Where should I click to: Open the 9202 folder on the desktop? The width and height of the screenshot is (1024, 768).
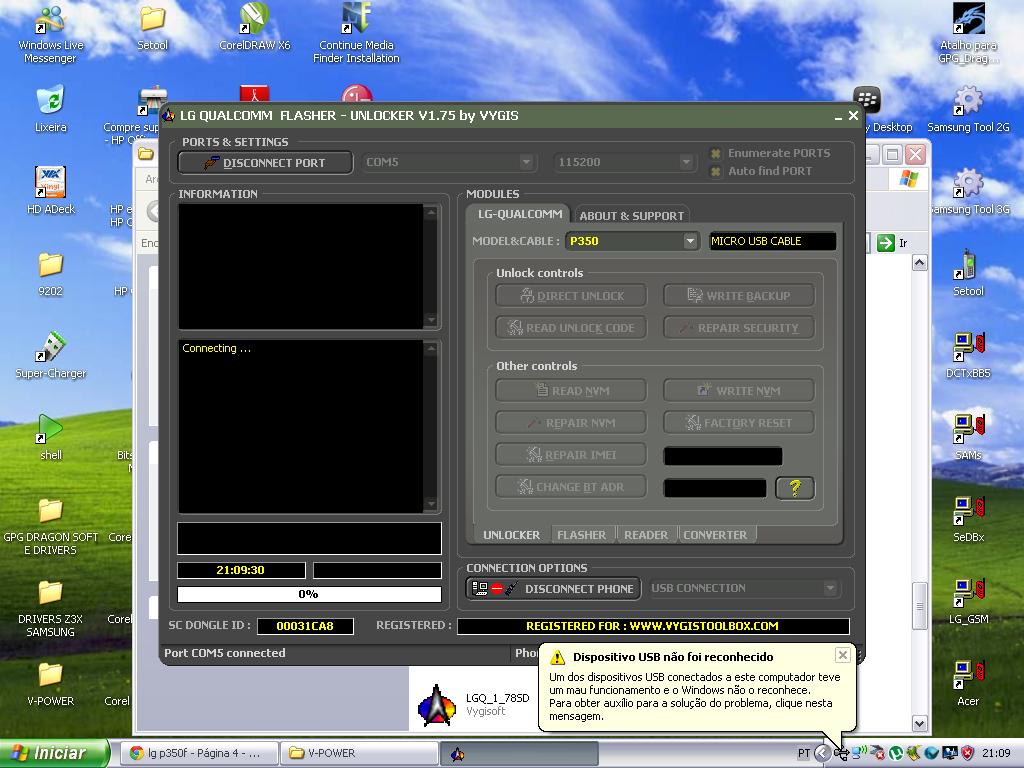tap(50, 274)
